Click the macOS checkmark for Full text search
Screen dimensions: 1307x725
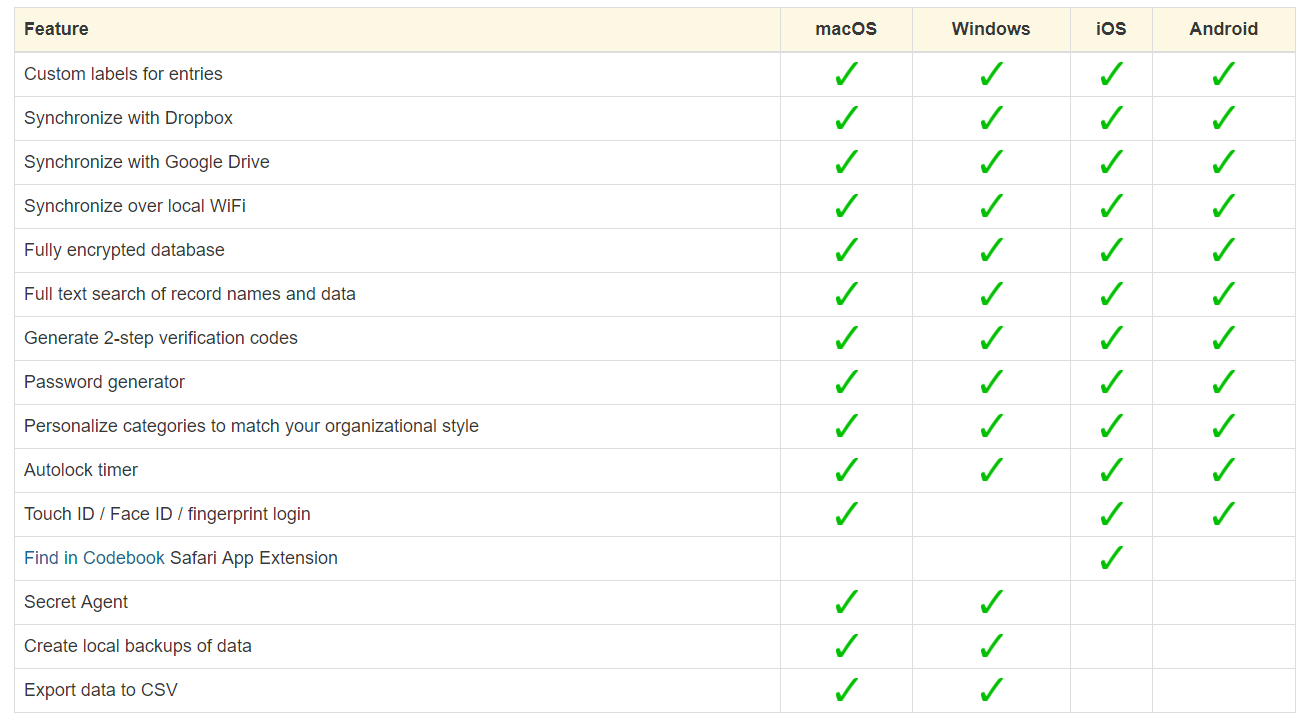pos(846,294)
